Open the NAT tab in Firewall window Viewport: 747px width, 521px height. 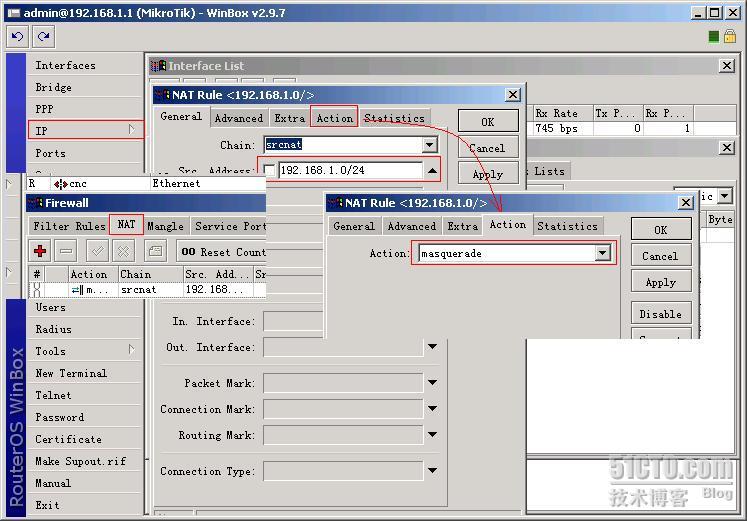126,224
